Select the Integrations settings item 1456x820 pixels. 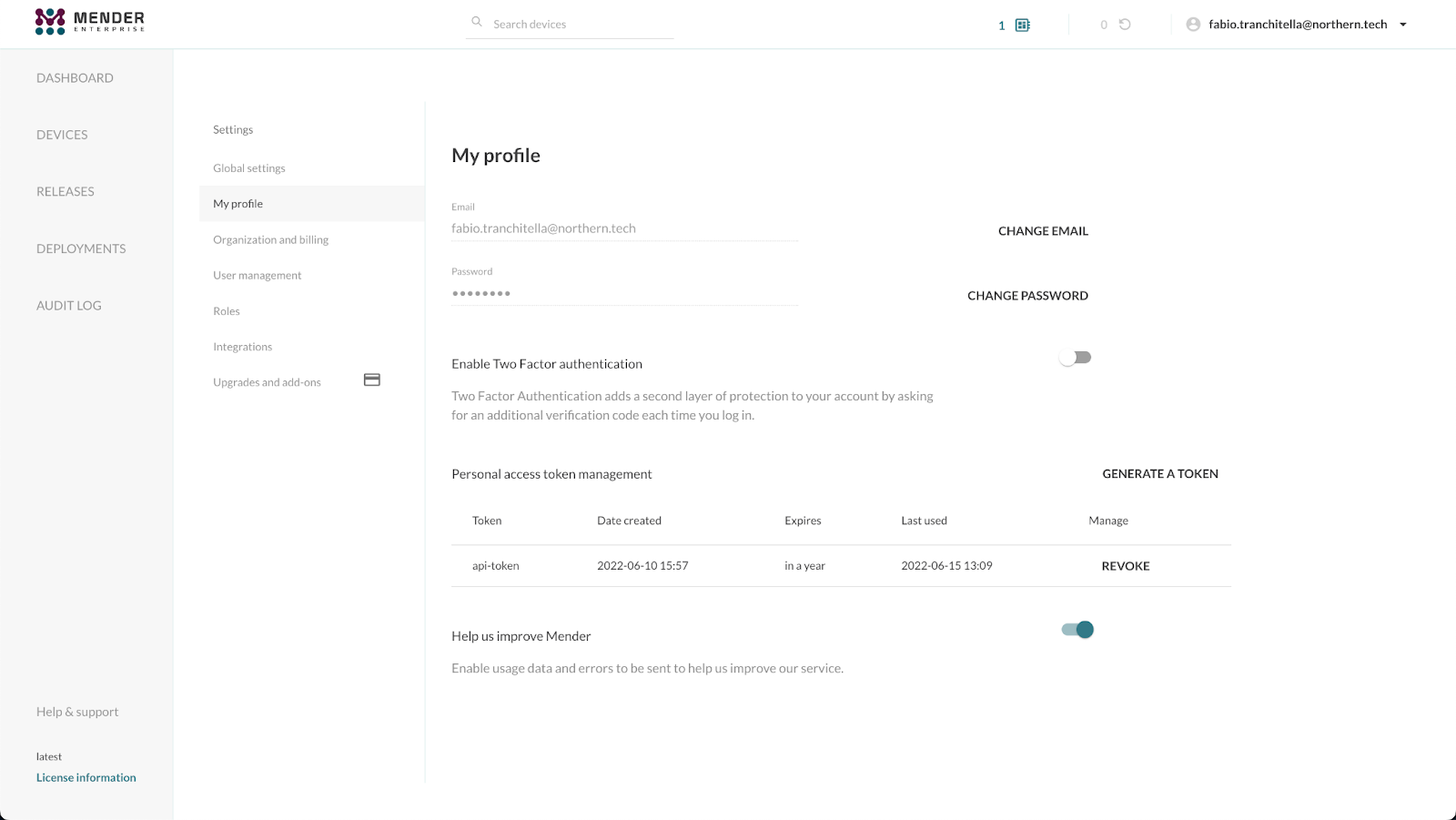242,346
